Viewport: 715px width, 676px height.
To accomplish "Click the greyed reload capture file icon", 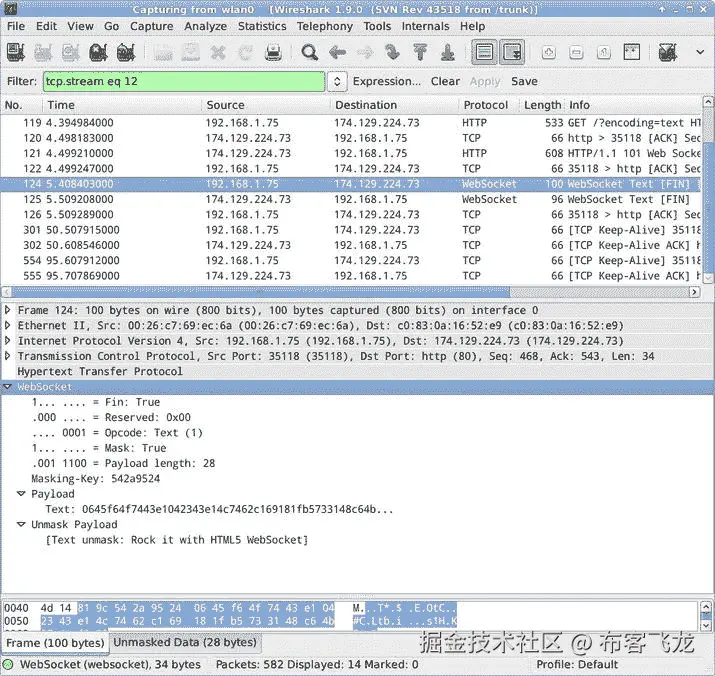I will pos(246,52).
